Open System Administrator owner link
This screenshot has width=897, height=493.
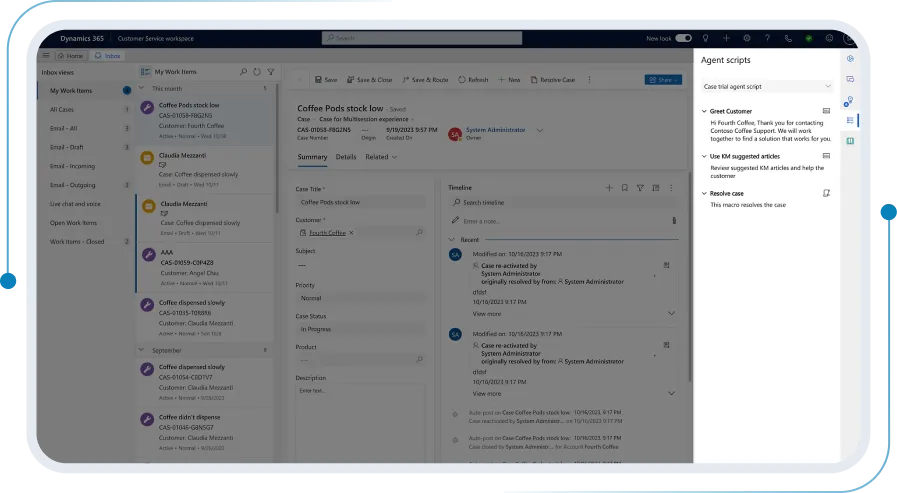tap(495, 130)
